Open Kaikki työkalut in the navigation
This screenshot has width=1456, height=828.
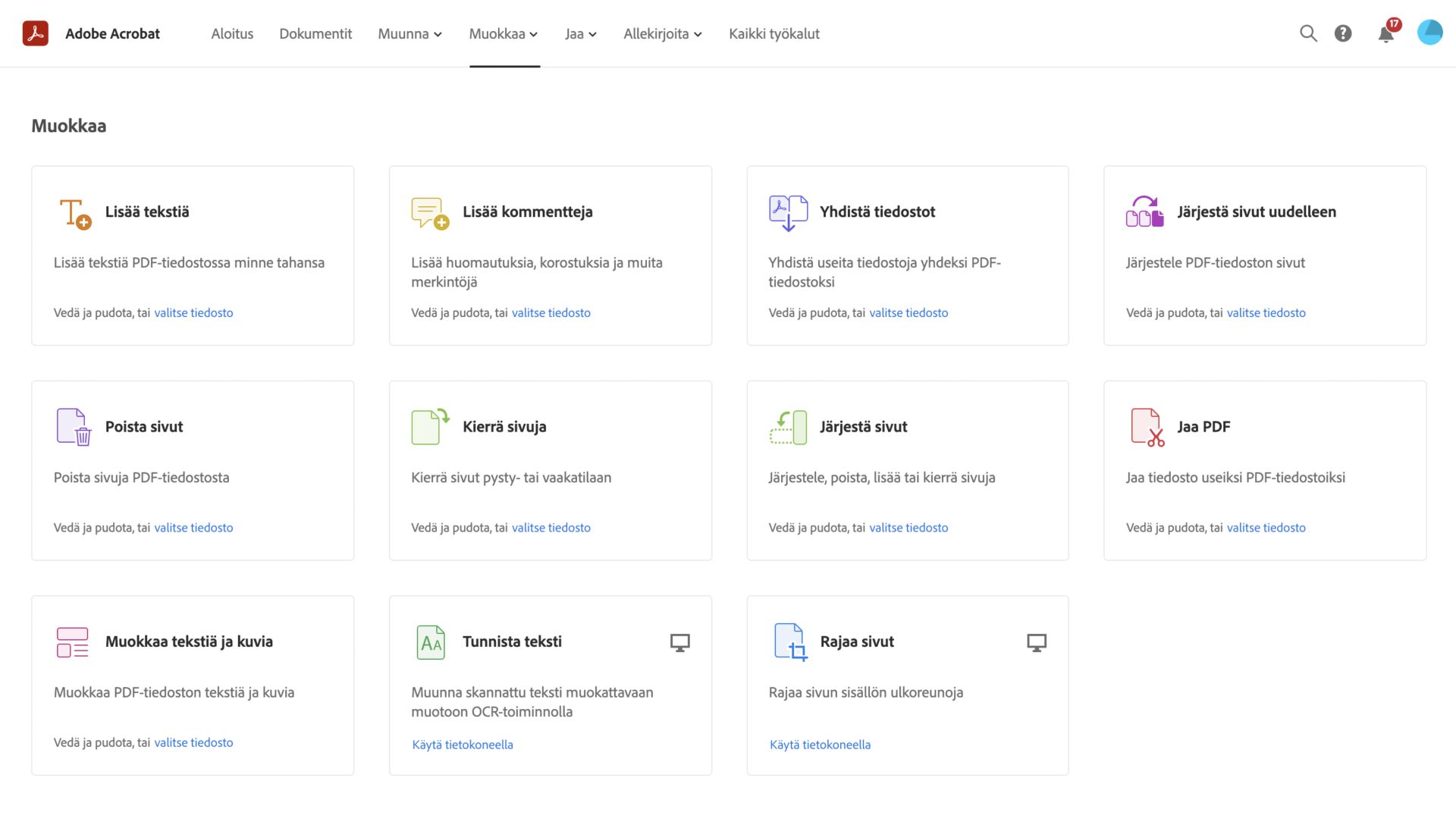click(774, 33)
